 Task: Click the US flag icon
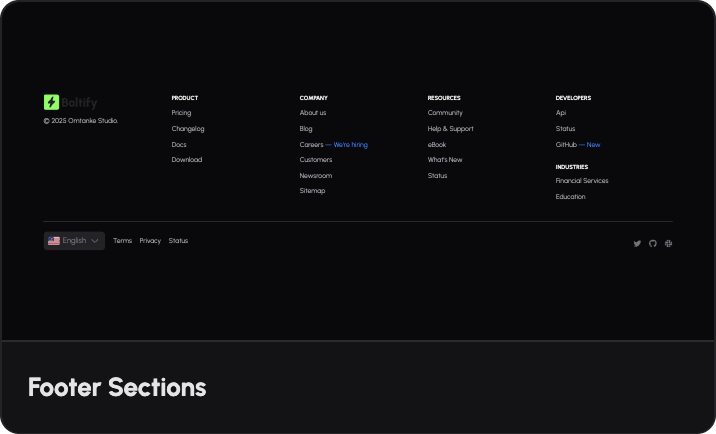pos(54,241)
